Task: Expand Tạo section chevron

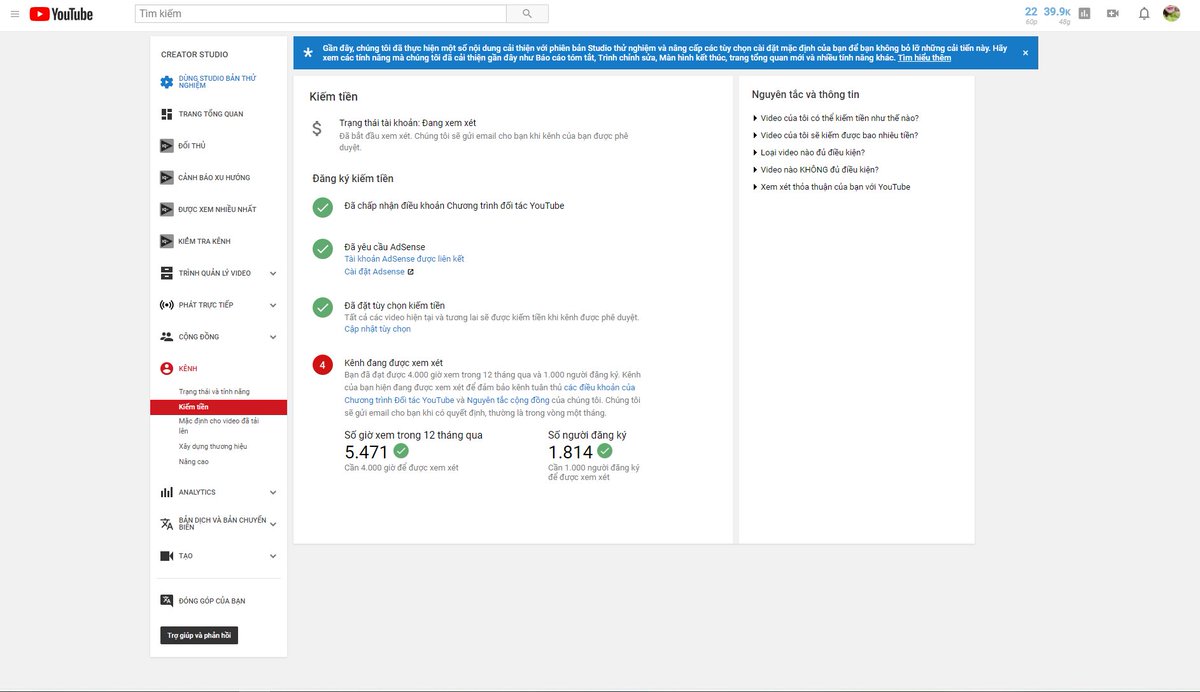Action: coord(273,556)
